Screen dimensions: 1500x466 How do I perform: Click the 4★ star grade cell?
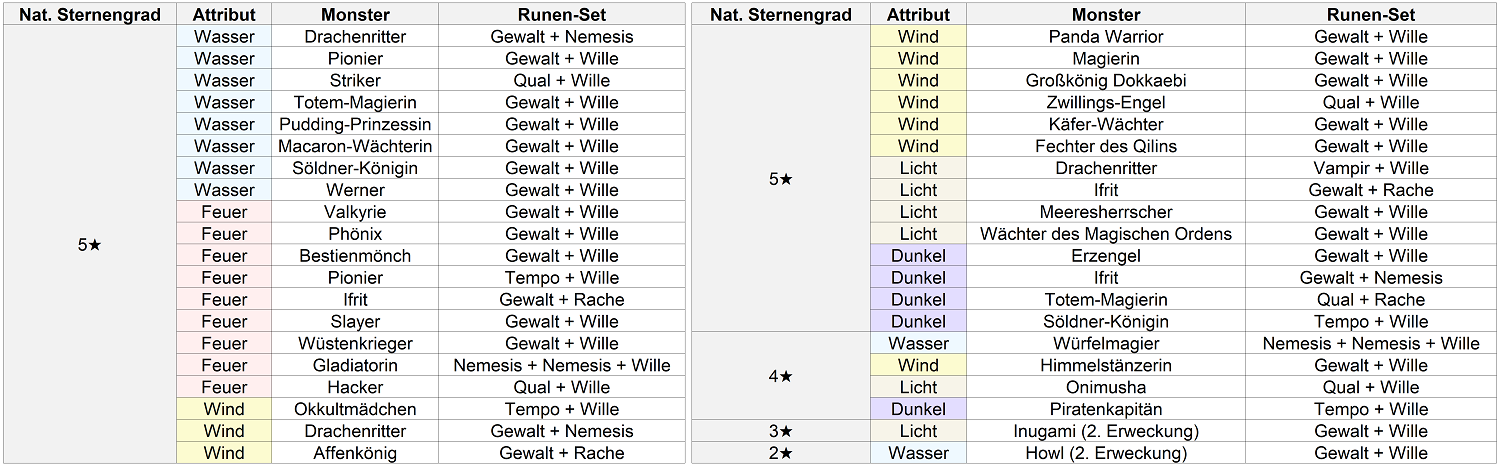pos(780,377)
